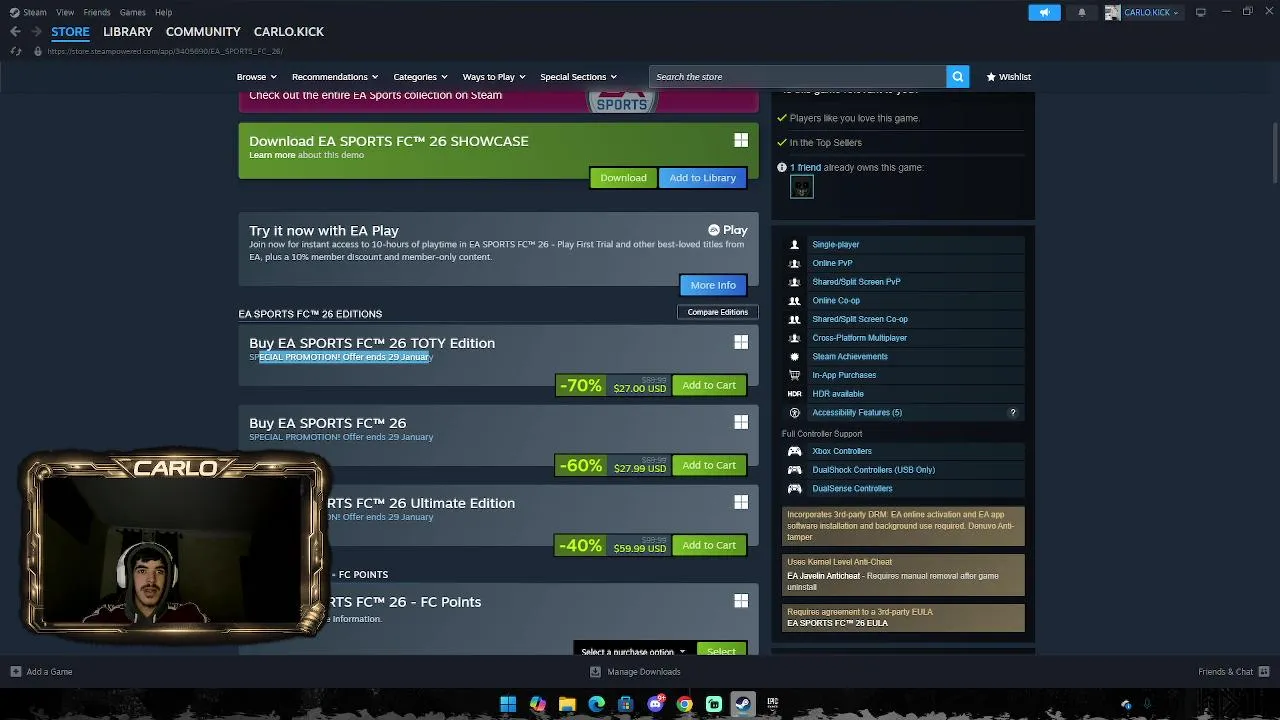Viewport: 1280px width, 720px height.
Task: Add TOTY Edition to cart
Action: [709, 385]
